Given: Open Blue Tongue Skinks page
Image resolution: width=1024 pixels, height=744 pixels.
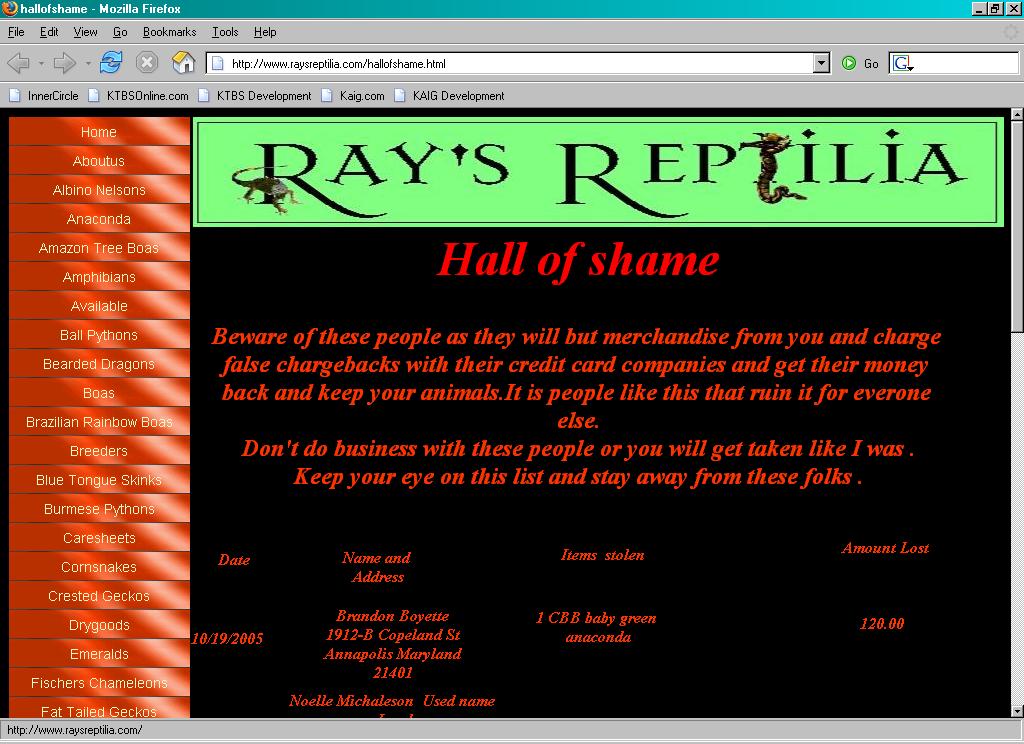Looking at the screenshot, I should pyautogui.click(x=99, y=479).
